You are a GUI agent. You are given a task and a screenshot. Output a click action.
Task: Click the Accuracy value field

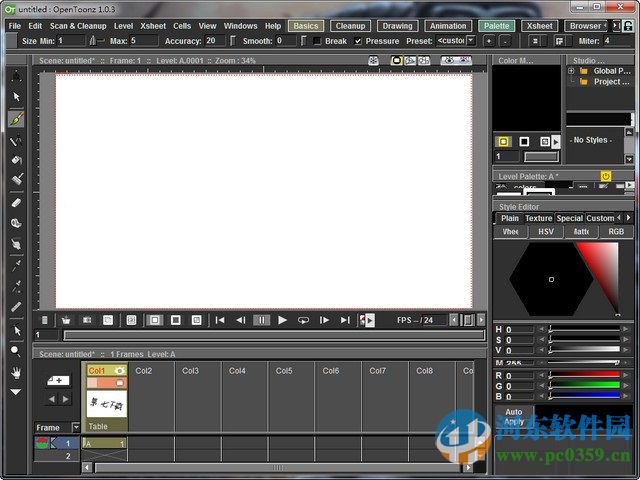pos(215,41)
